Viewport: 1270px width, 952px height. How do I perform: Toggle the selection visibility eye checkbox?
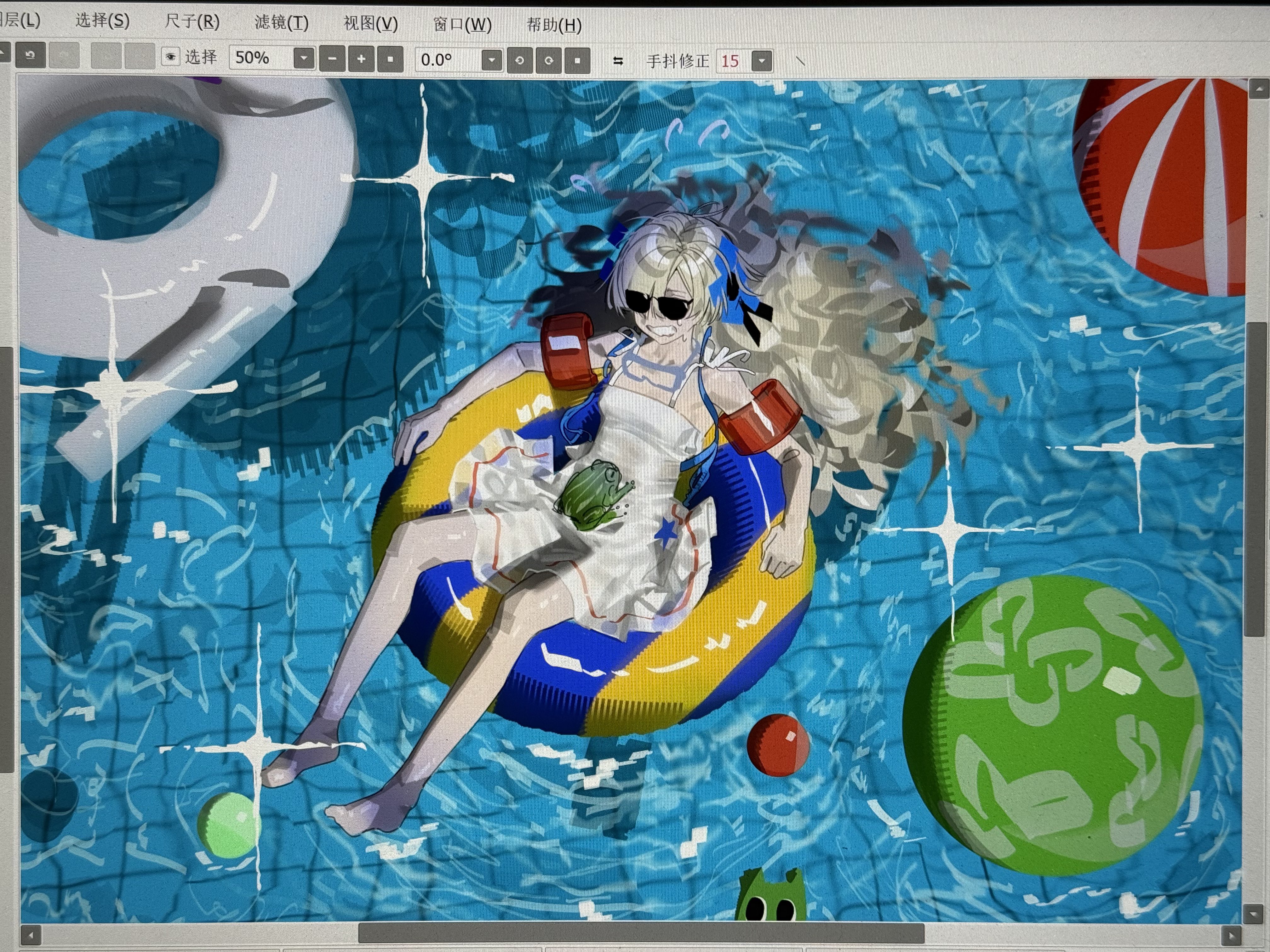(170, 57)
